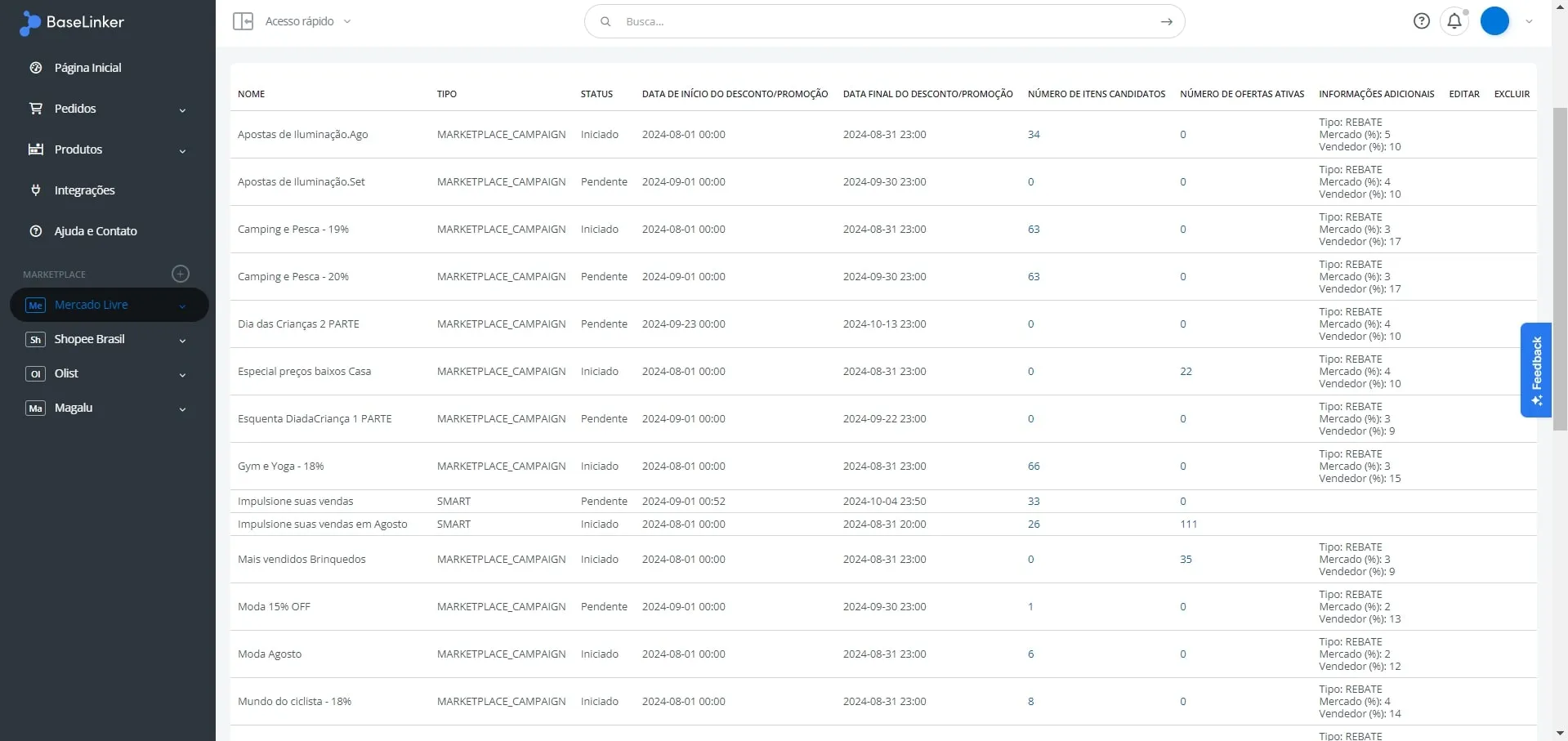Screen dimensions: 1568x741
Task: Click active offers 22 for Especial preços baixos Casa
Action: [1186, 372]
